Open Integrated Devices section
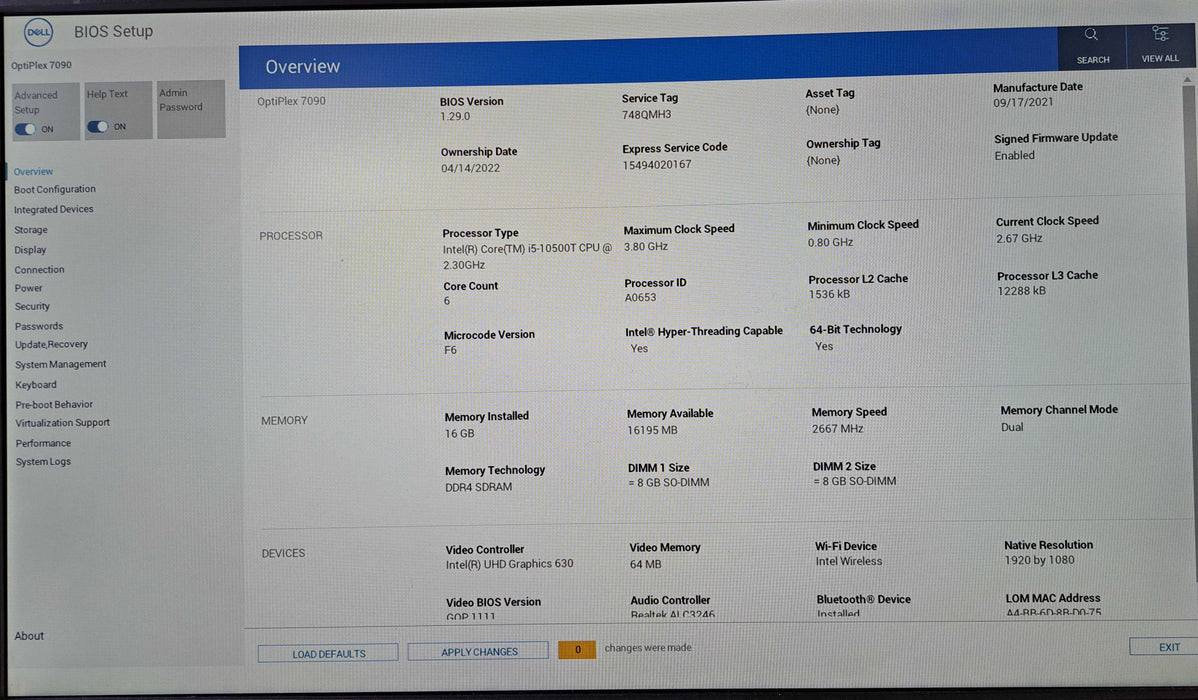Viewport: 1198px width, 700px height. pyautogui.click(x=53, y=209)
